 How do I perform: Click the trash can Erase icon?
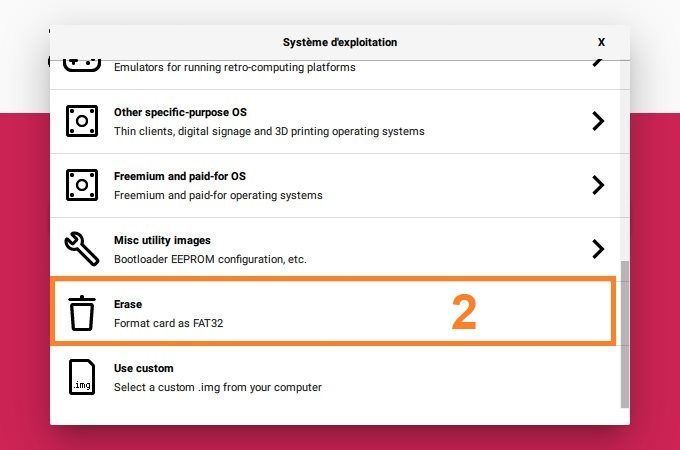pos(82,313)
